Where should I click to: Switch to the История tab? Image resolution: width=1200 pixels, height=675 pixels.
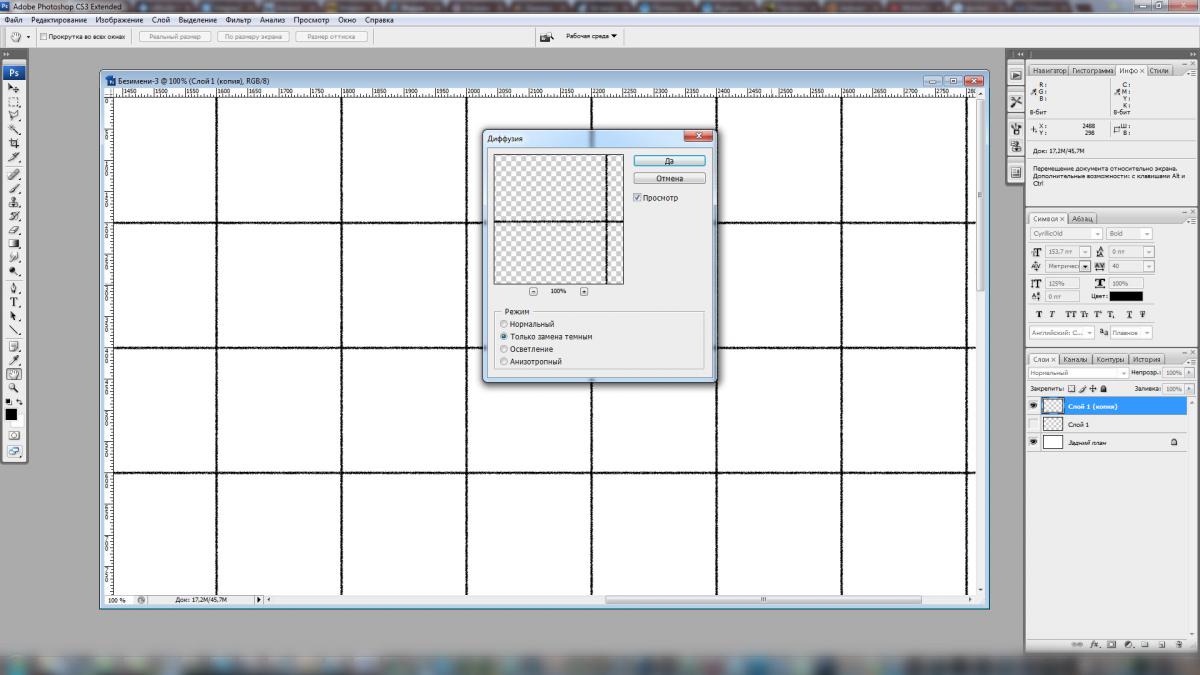(1146, 359)
